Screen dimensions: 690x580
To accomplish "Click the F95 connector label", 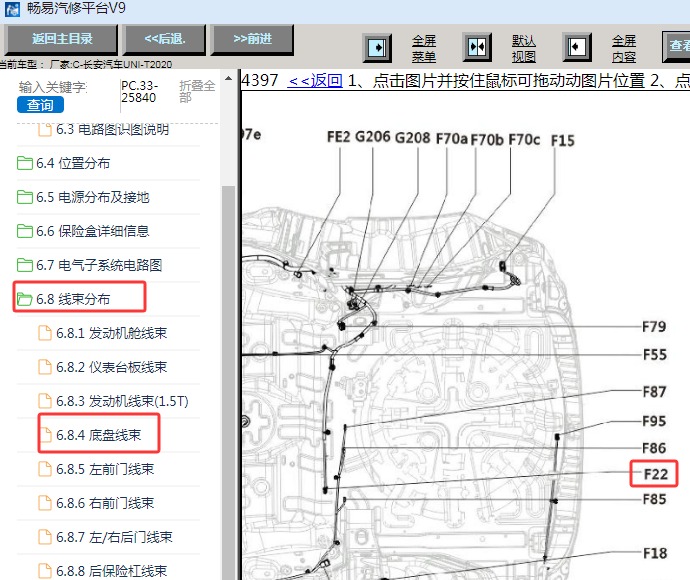I will pyautogui.click(x=654, y=421).
